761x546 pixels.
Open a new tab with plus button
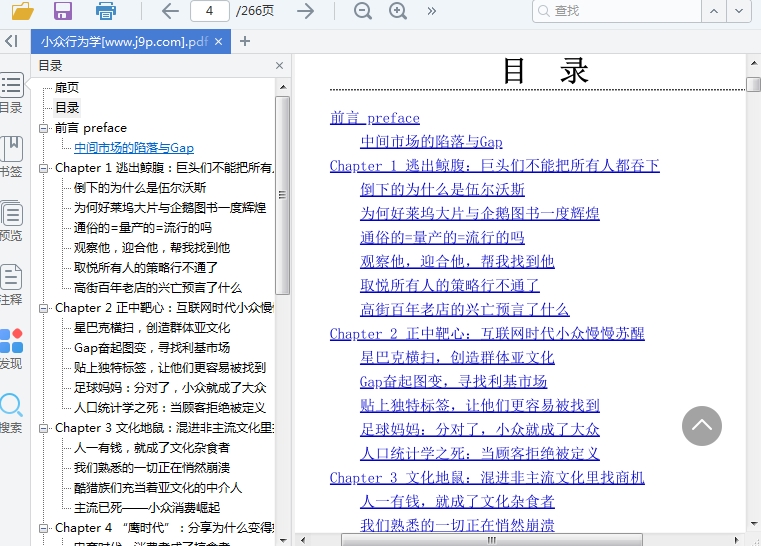coord(245,41)
